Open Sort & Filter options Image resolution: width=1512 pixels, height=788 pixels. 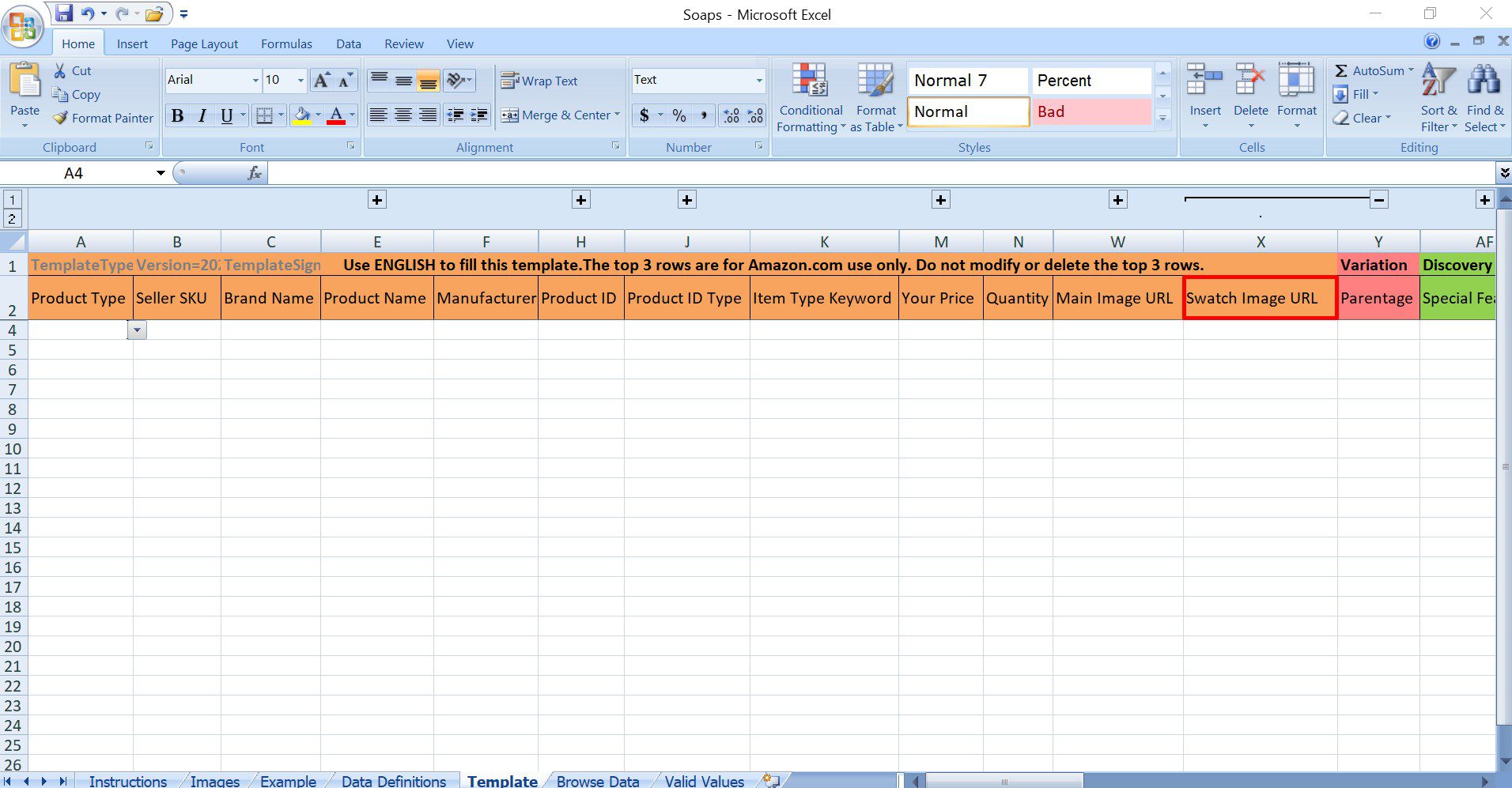click(1438, 98)
